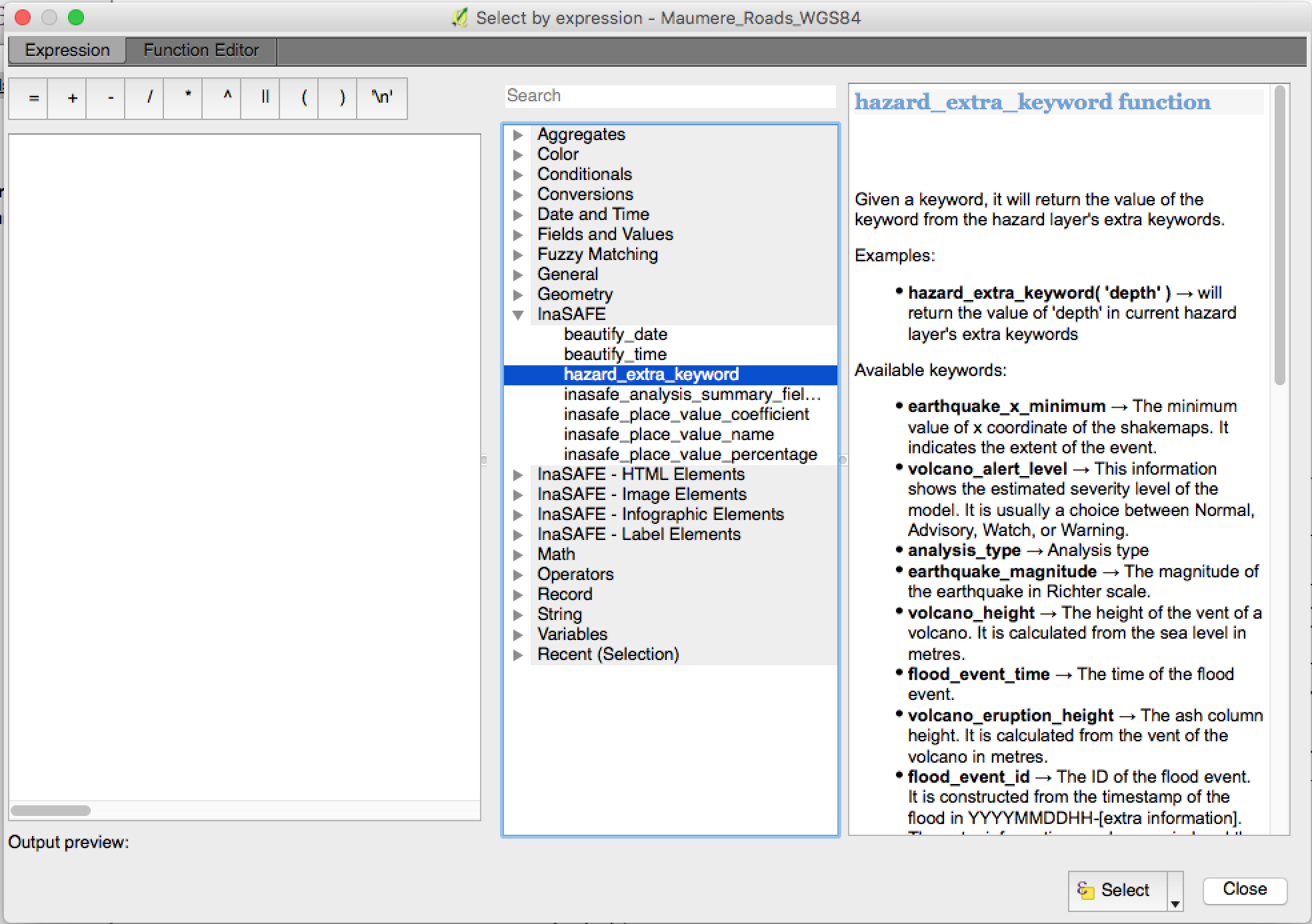Insert the division slash operator
The height and width of the screenshot is (924, 1312).
(x=145, y=99)
